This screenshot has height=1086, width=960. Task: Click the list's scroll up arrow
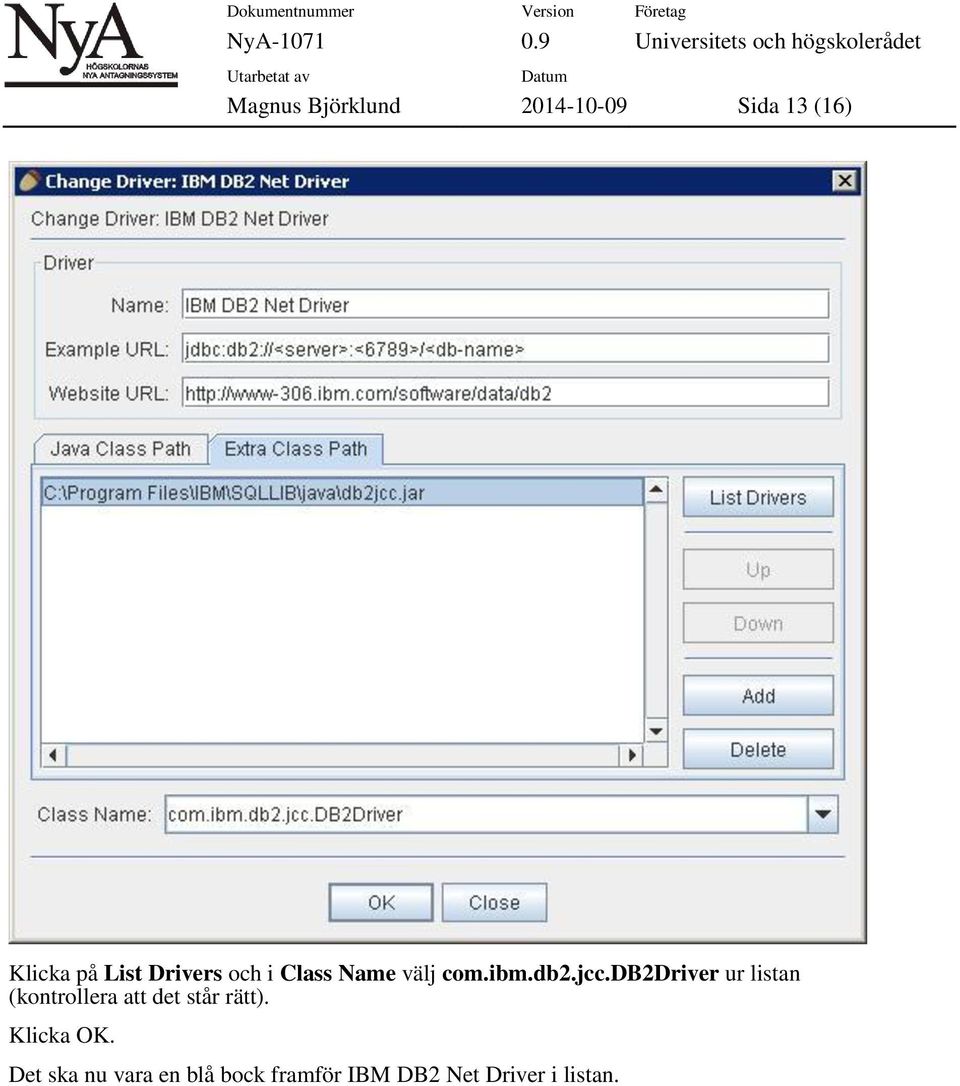tap(655, 490)
